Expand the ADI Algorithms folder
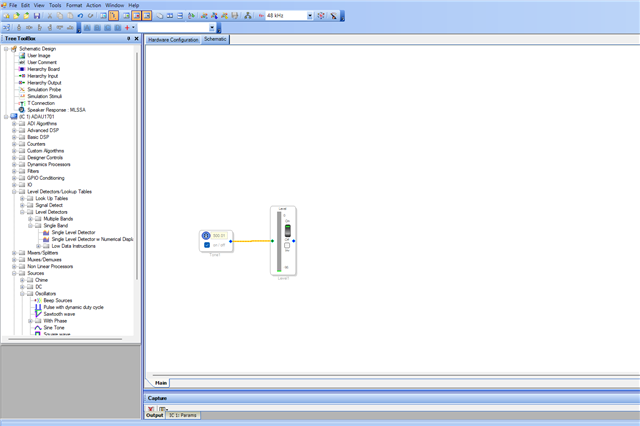This screenshot has height=426, width=640. (14, 124)
